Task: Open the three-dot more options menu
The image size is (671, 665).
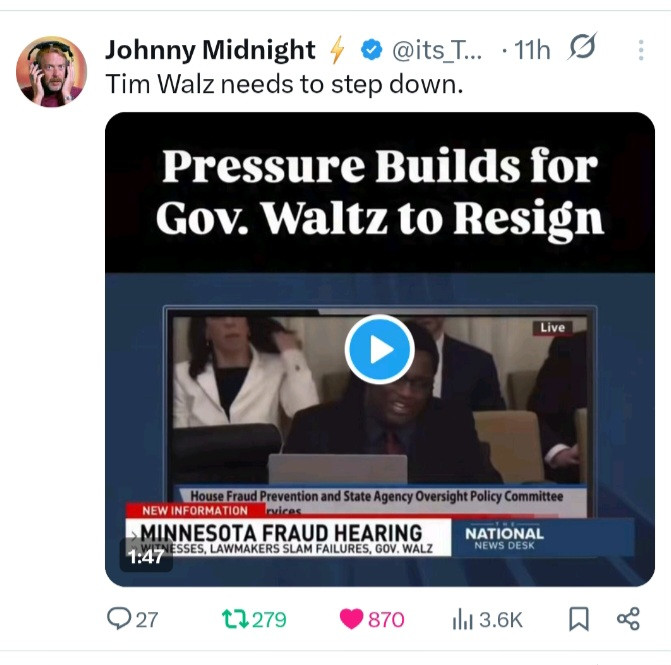Action: pos(641,50)
